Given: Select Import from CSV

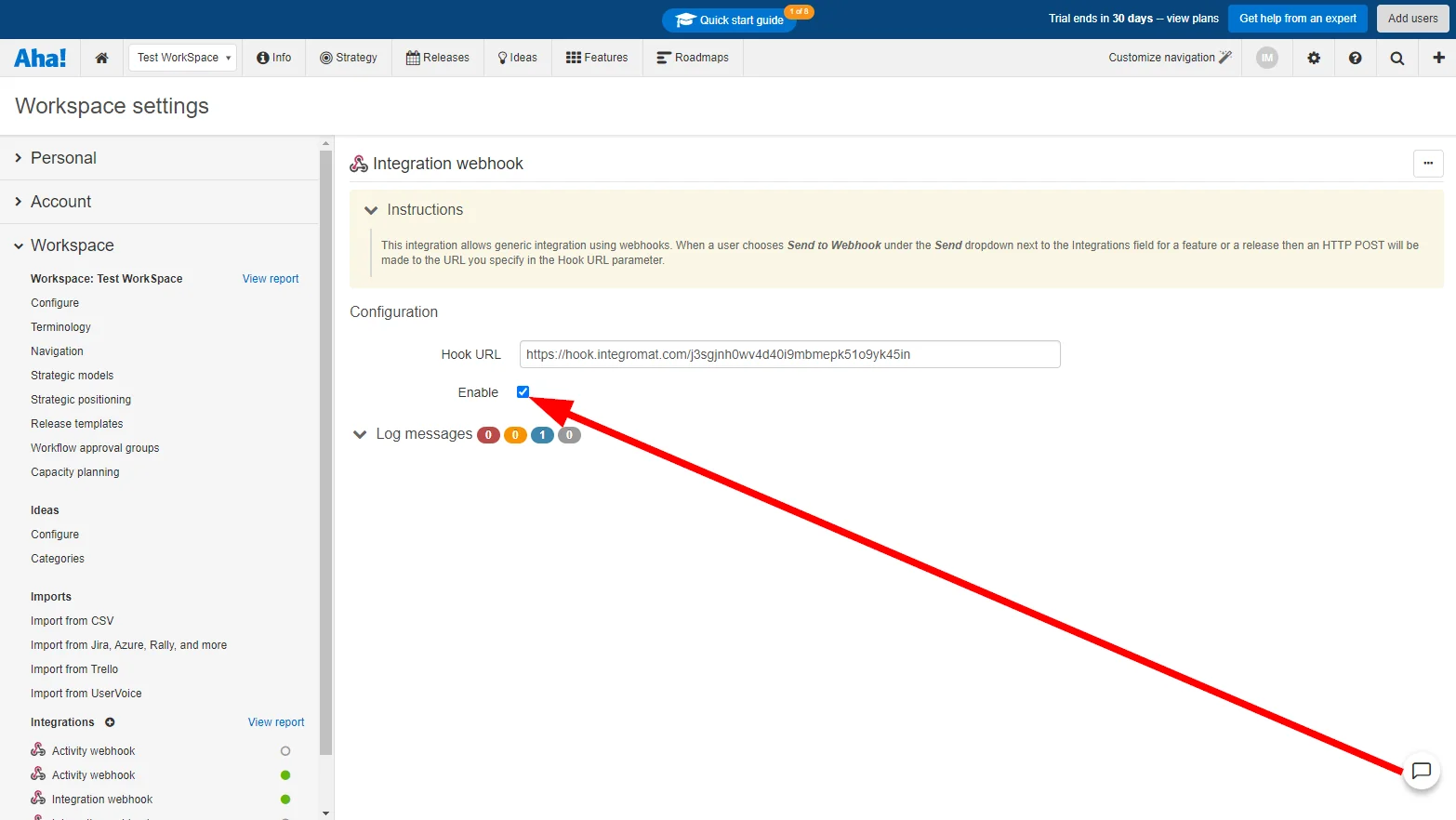Looking at the screenshot, I should pyautogui.click(x=72, y=621).
